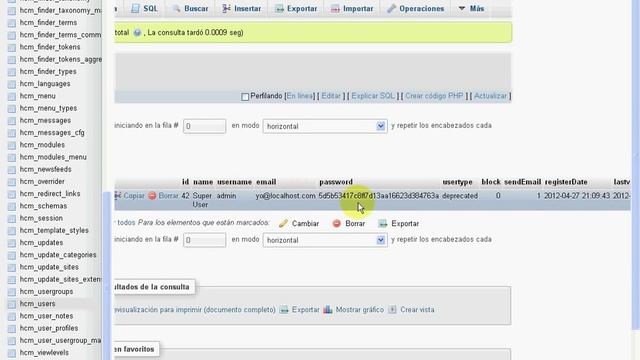Click the Crear vista icon
This screenshot has width=640, height=360.
click(392, 310)
